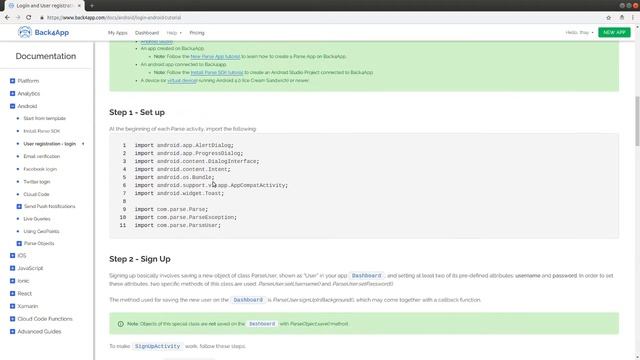This screenshot has width=640, height=360.
Task: Open Install Parse SDK page
Action: click(x=42, y=131)
